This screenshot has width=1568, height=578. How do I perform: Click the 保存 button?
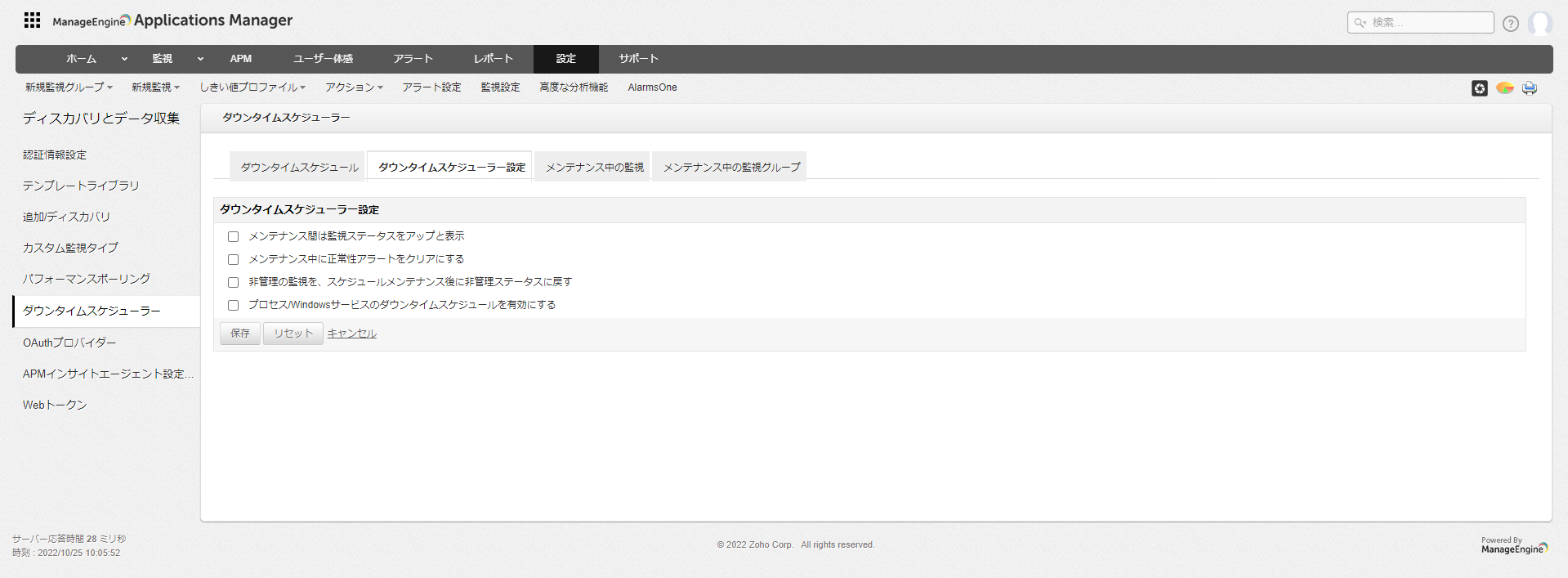[240, 334]
